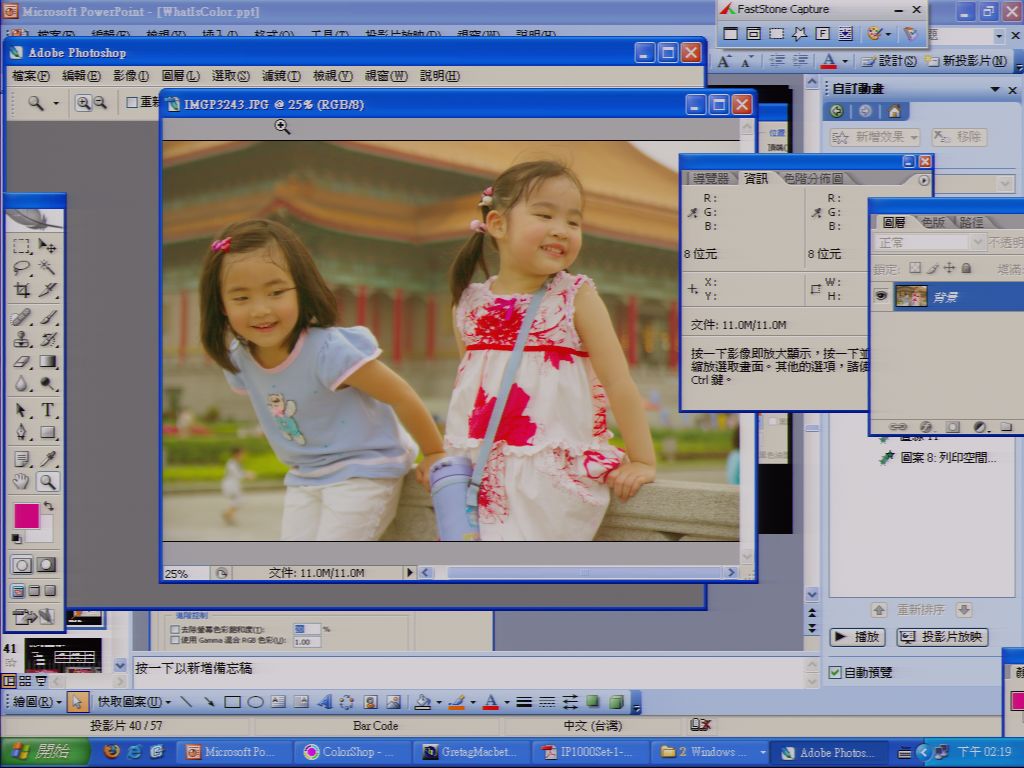Viewport: 1024px width, 768px height.
Task: Click the 播放 button
Action: pos(858,637)
